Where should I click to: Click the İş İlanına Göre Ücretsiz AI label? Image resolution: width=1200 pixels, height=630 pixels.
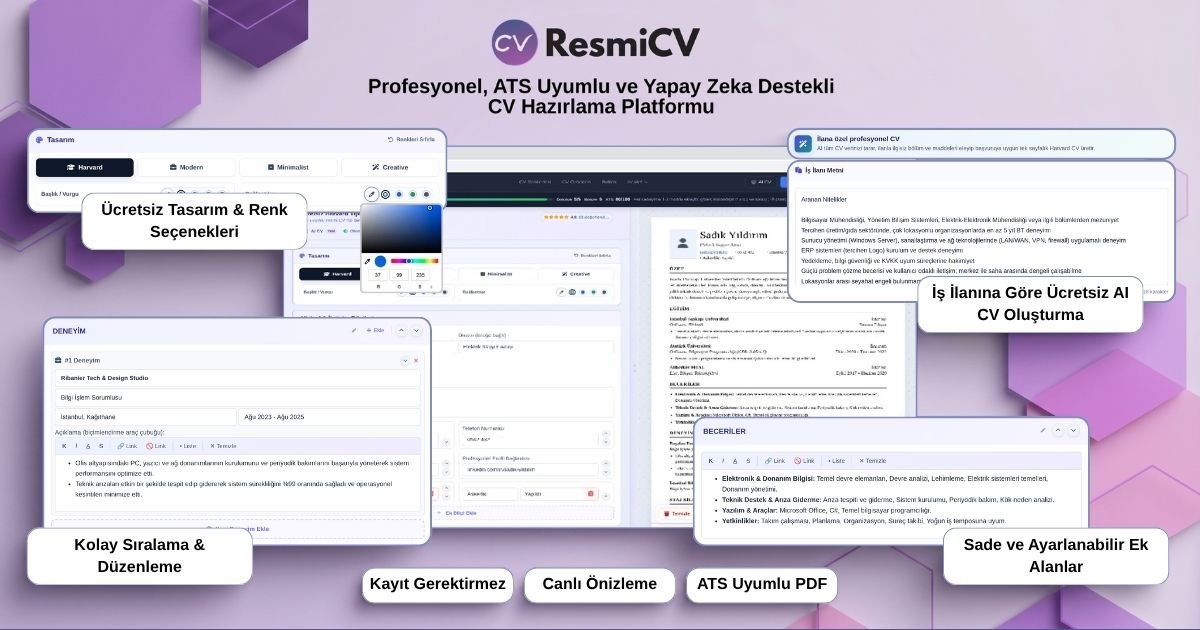click(1030, 304)
